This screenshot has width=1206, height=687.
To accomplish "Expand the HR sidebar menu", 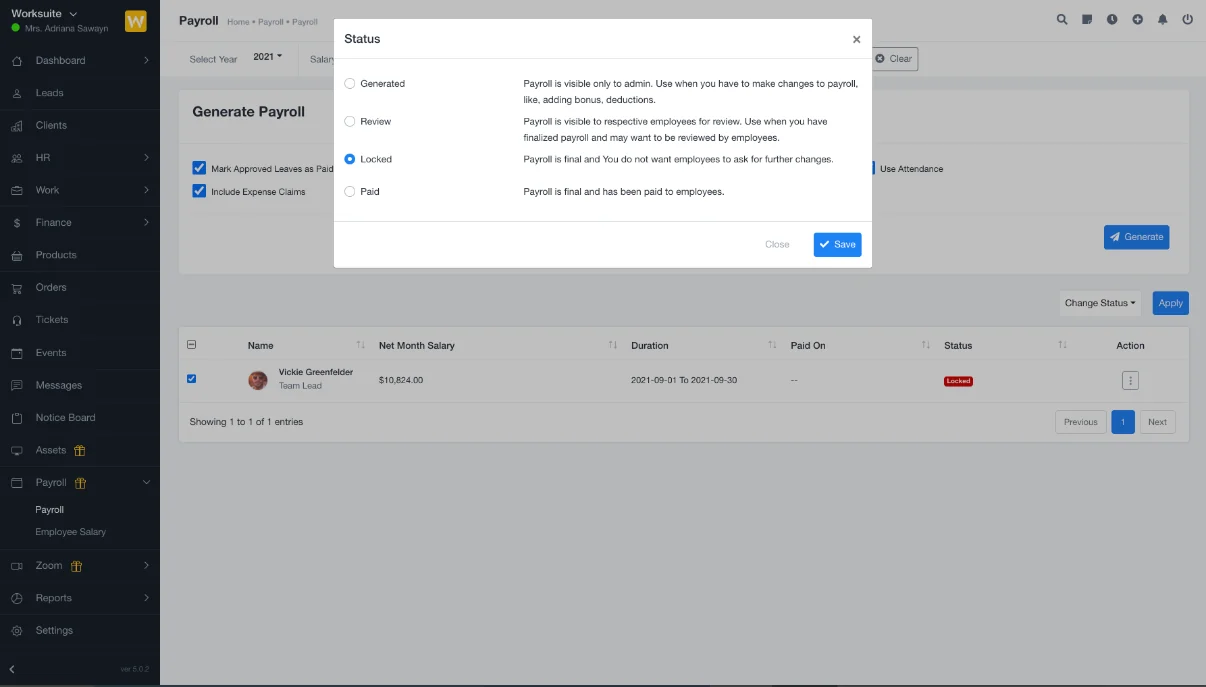I will click(x=80, y=158).
